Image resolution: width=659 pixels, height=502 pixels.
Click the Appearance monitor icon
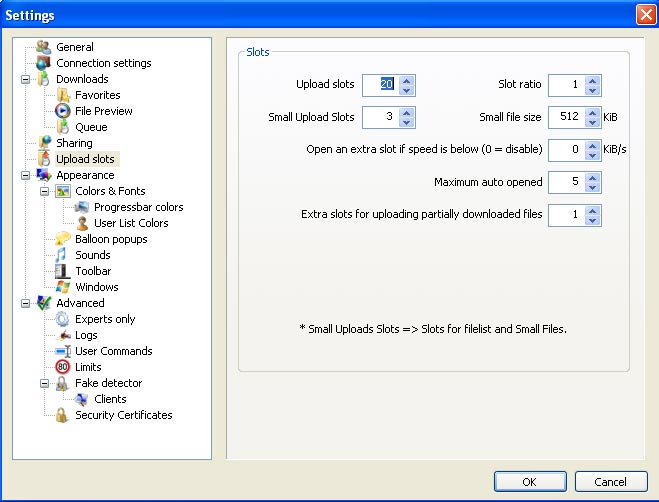click(44, 175)
